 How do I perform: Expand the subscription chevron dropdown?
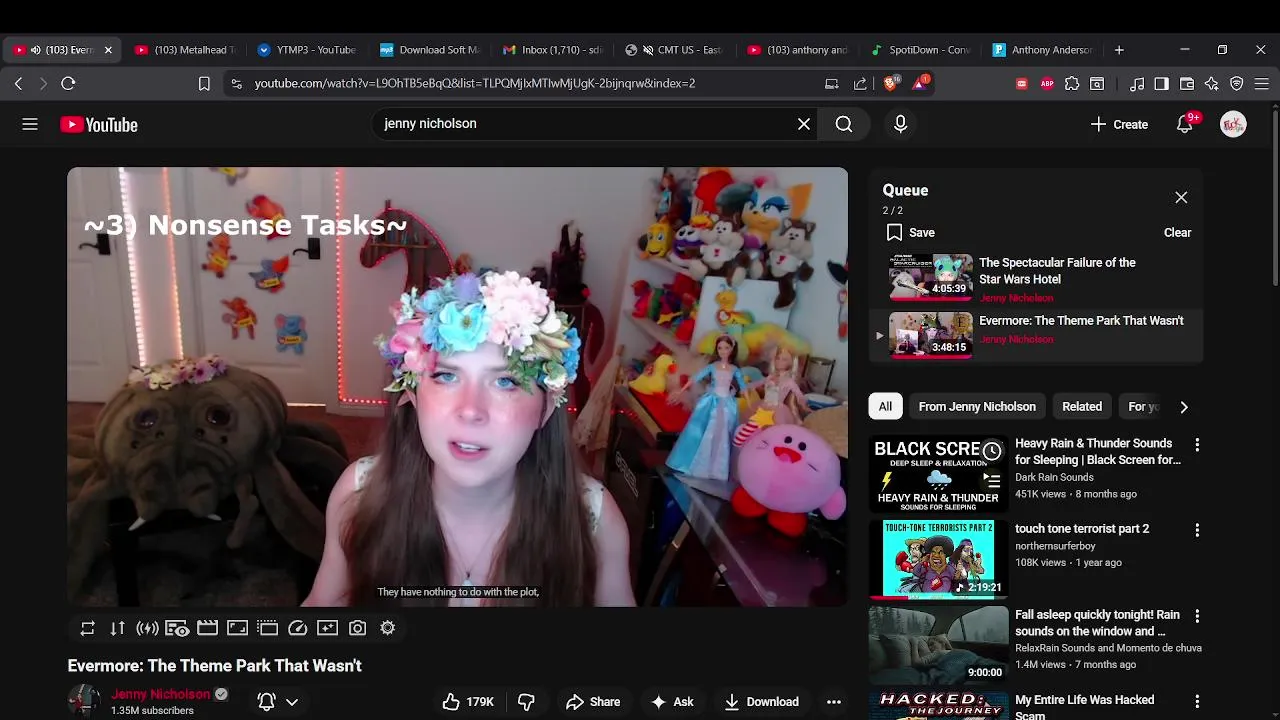click(x=292, y=702)
